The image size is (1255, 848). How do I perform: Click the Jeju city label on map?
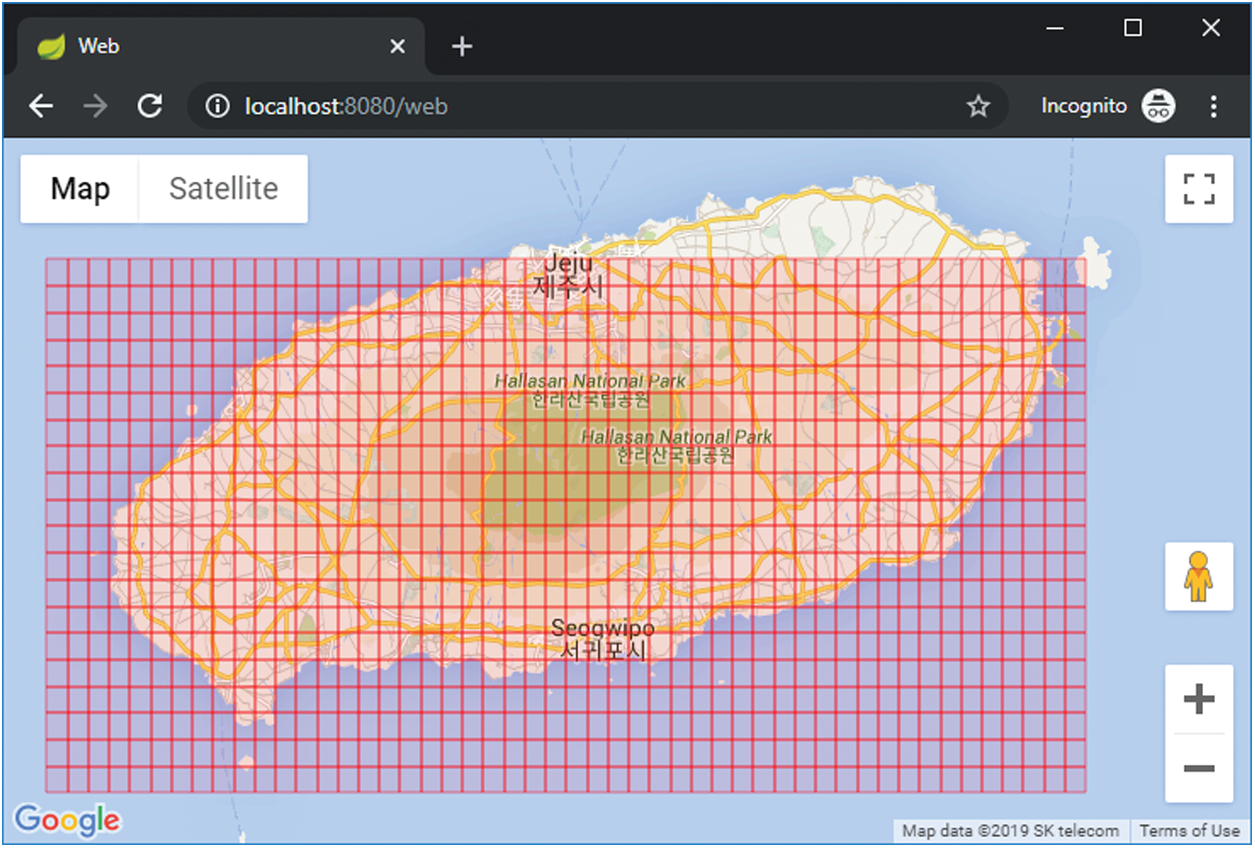click(568, 274)
